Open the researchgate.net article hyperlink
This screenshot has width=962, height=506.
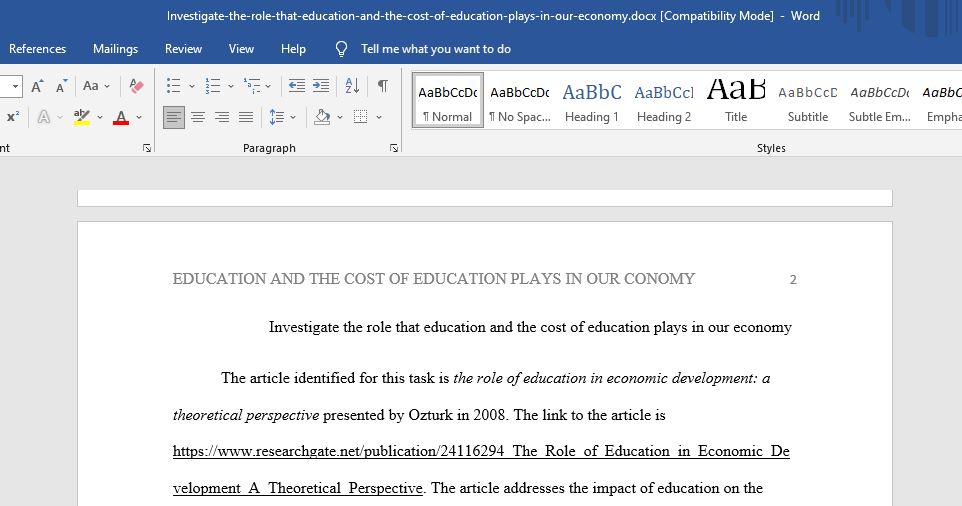(x=481, y=470)
